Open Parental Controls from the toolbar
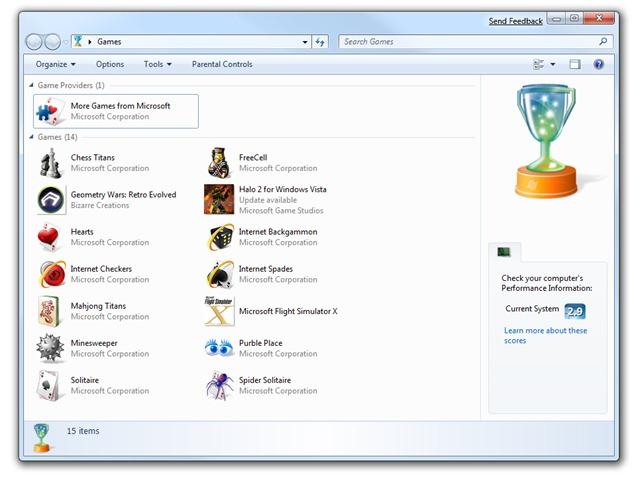Image resolution: width=640 pixels, height=477 pixels. tap(222, 64)
